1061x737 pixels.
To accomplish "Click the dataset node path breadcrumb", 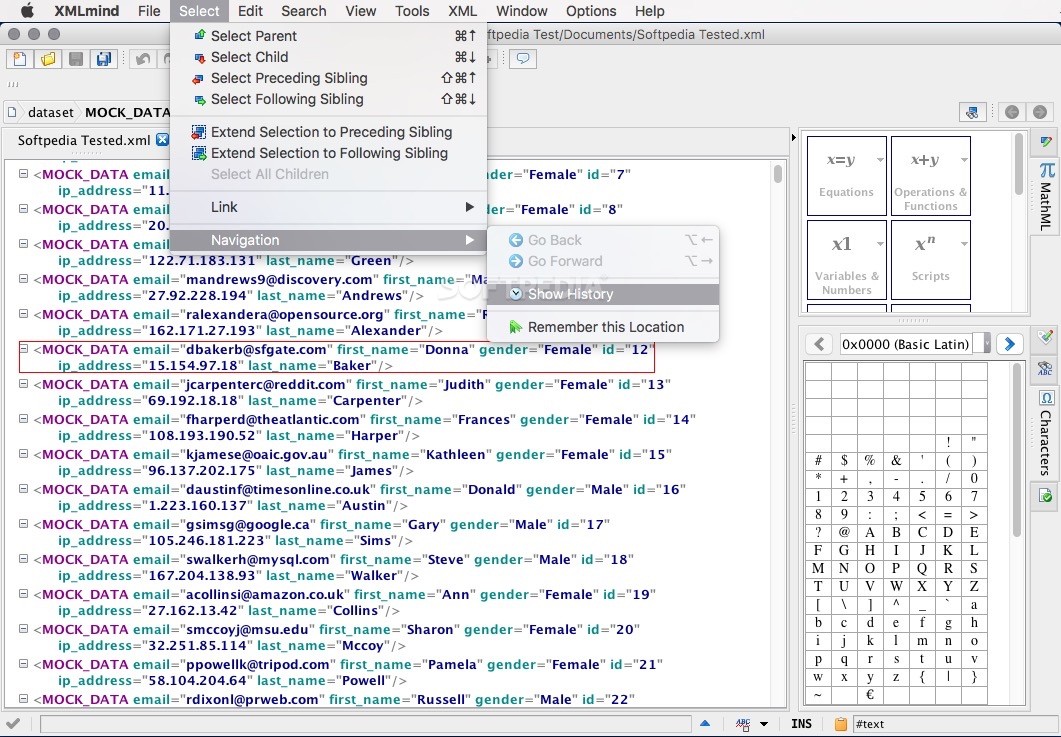I will [x=51, y=112].
